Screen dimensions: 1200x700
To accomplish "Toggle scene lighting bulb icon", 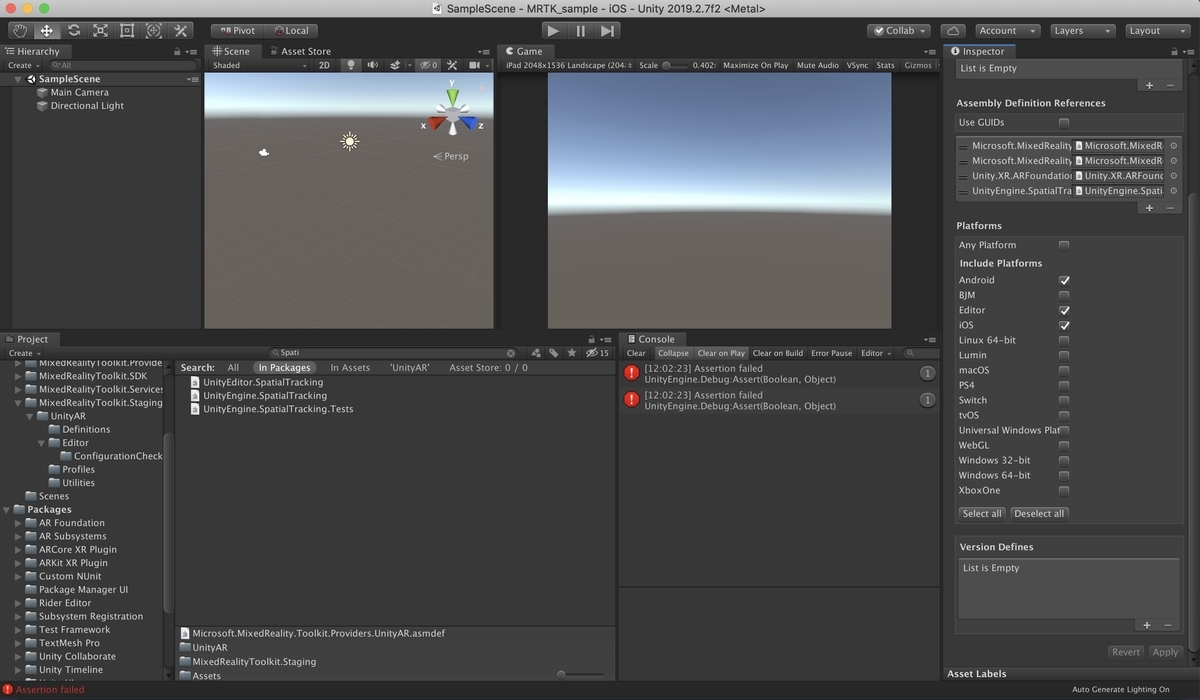I will coord(350,65).
